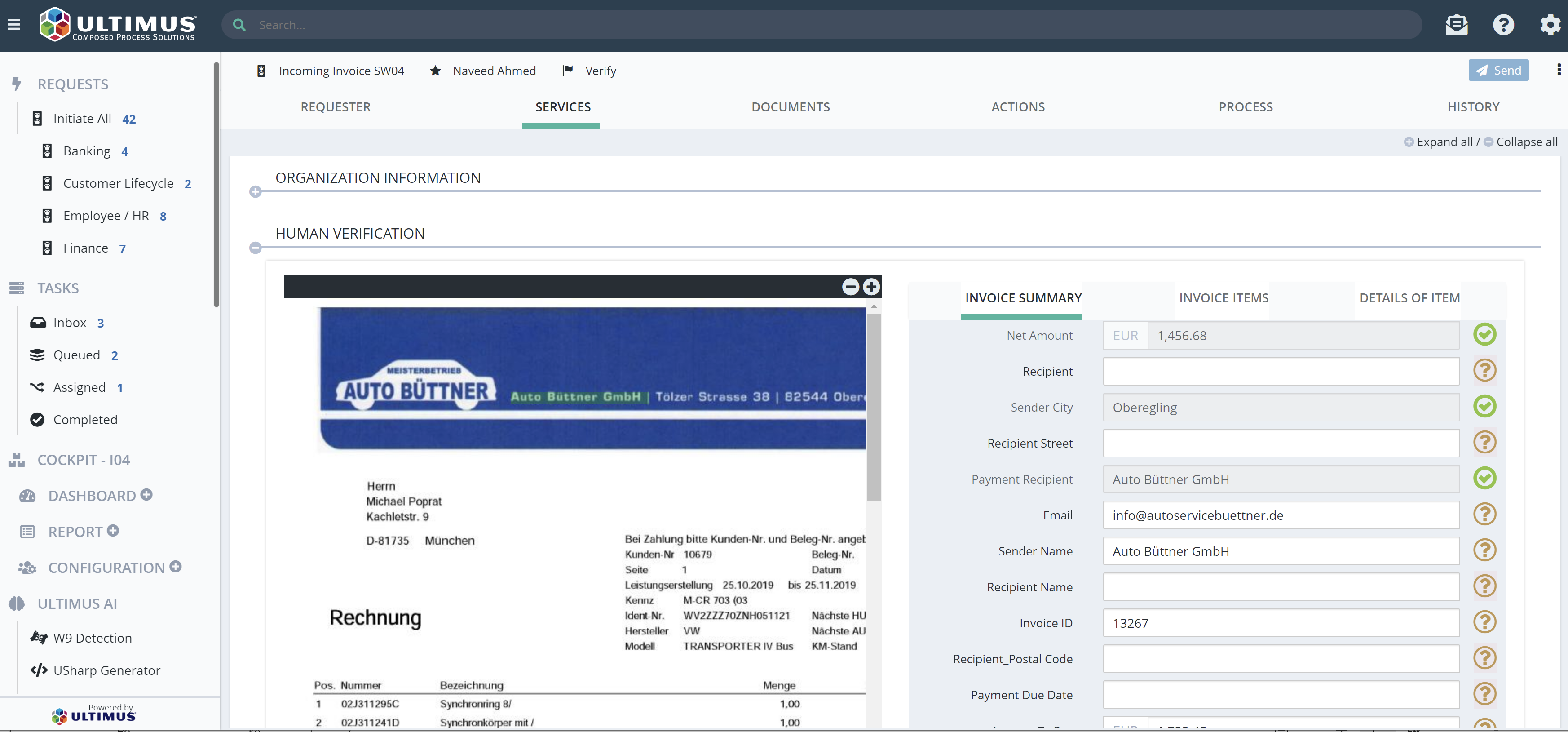This screenshot has width=1568, height=732.
Task: Toggle the Net Amount verification checkmark
Action: coord(1485,334)
